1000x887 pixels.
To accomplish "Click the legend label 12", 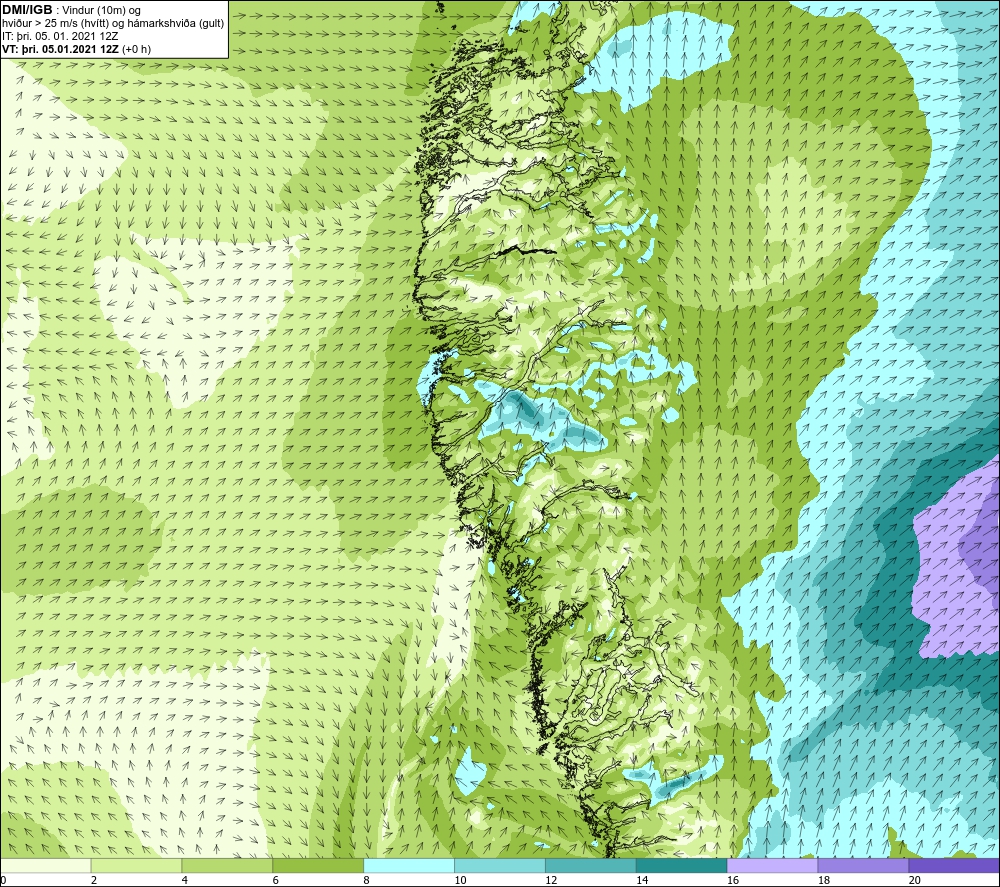I will click(551, 881).
